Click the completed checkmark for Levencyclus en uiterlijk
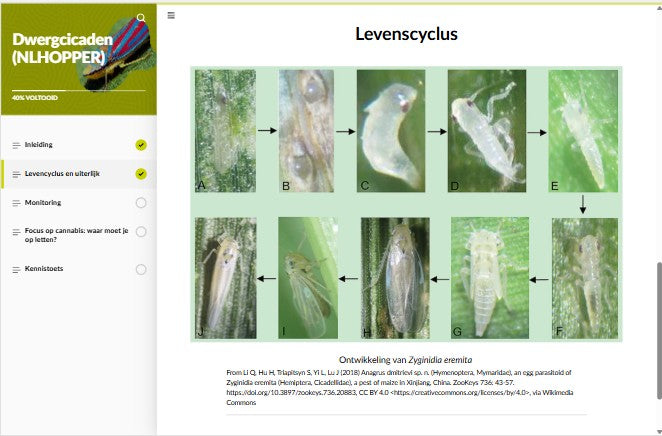Screen dimensions: 662x436 click(141, 174)
